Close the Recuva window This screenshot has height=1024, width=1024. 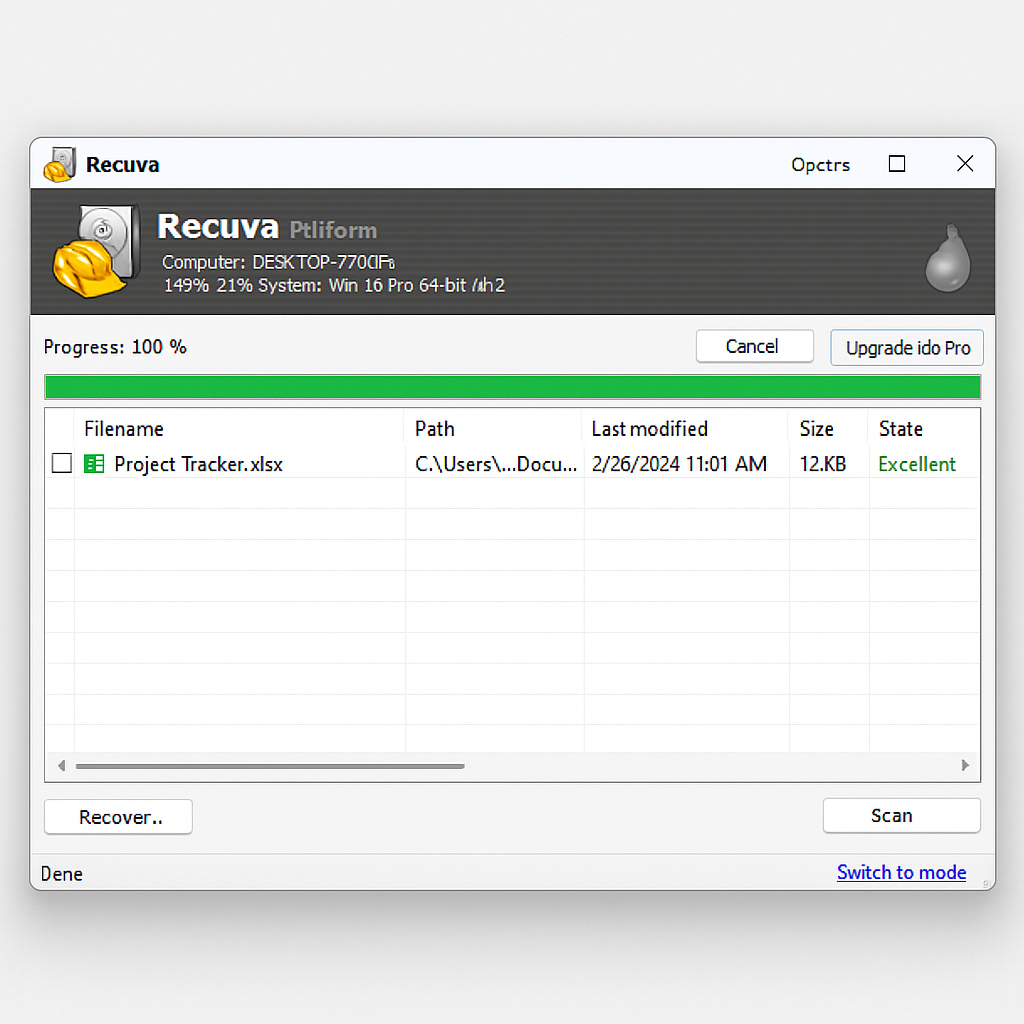click(965, 163)
